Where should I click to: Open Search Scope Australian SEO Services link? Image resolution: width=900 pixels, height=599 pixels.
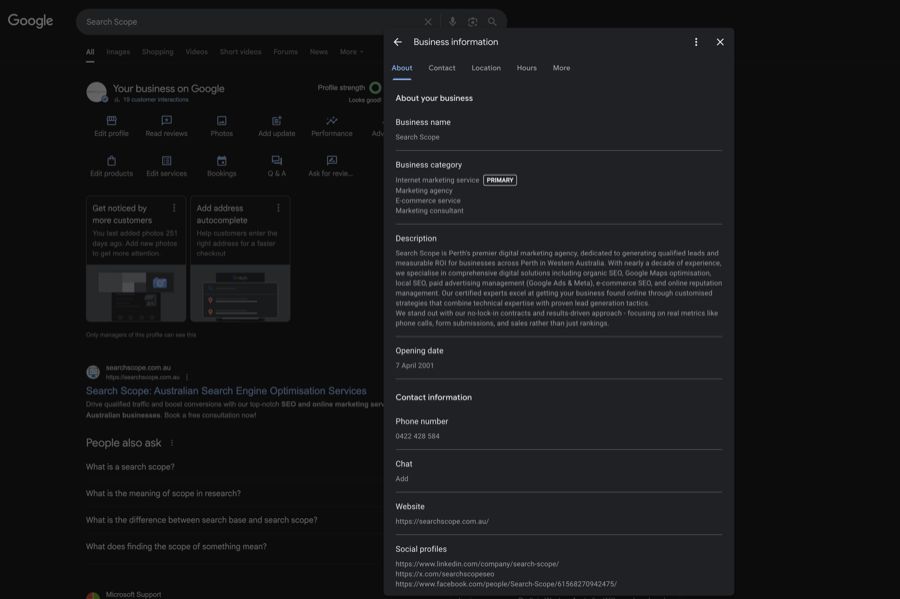pos(226,391)
